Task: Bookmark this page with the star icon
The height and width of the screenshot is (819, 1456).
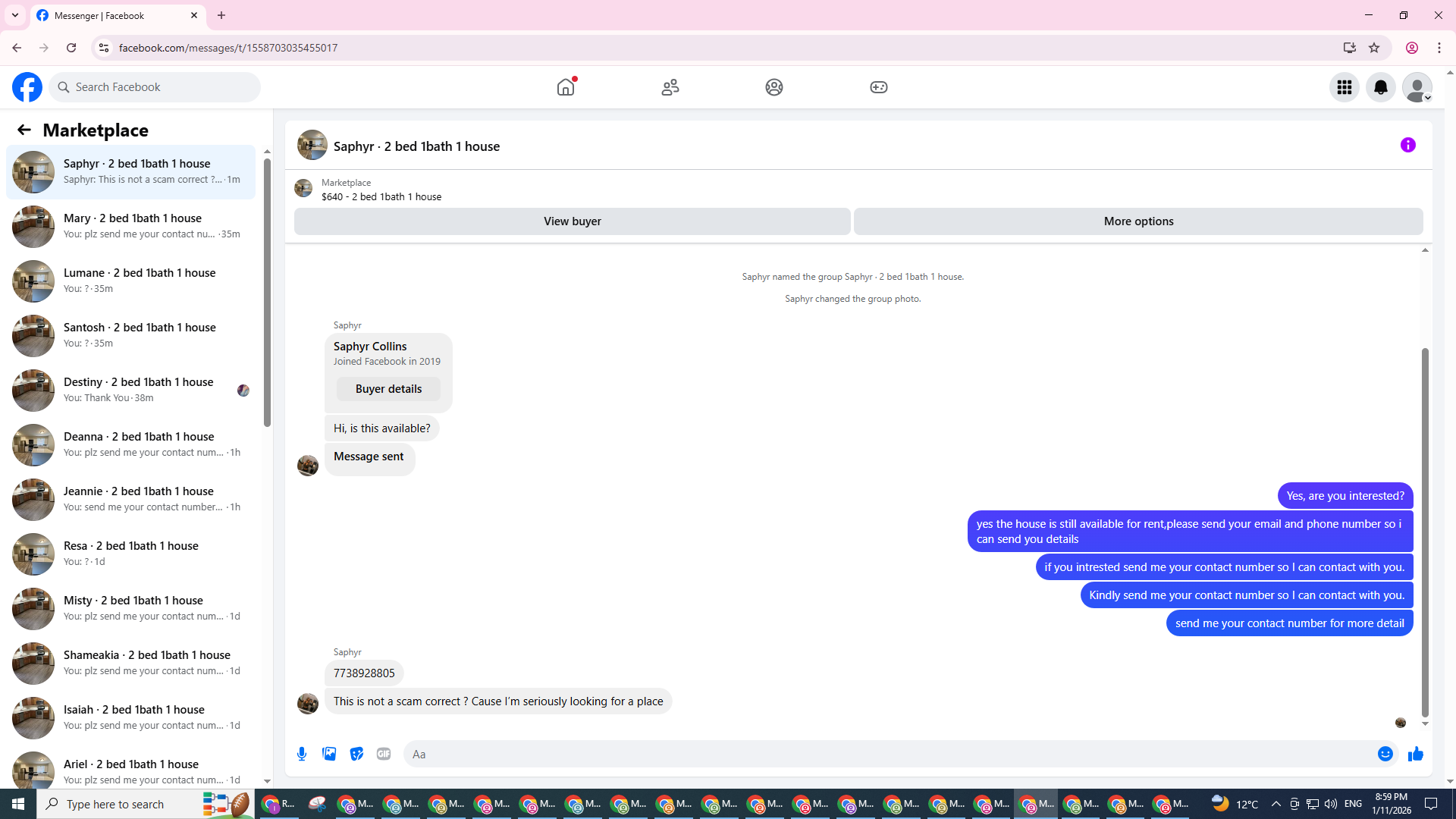Action: [1374, 48]
